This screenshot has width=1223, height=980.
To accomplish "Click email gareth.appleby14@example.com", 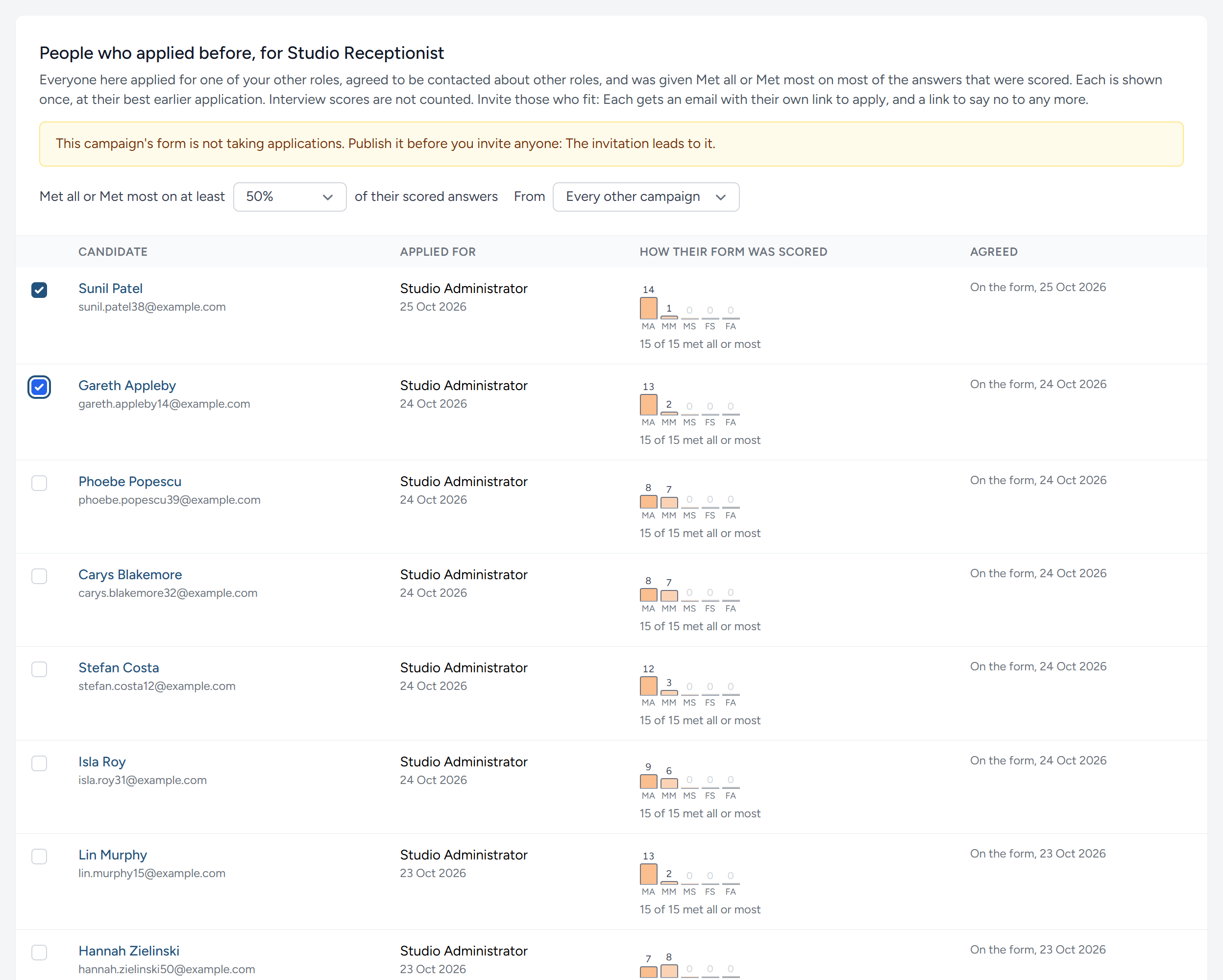I will pyautogui.click(x=164, y=404).
